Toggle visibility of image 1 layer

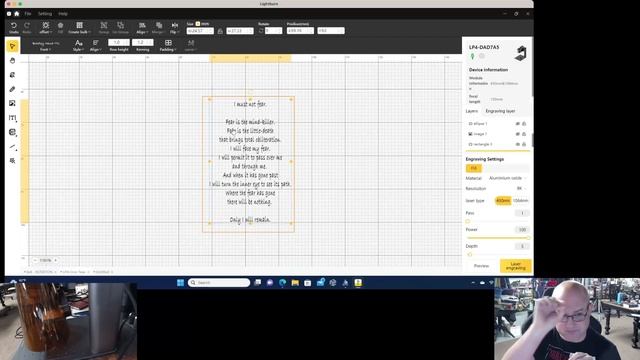point(518,134)
